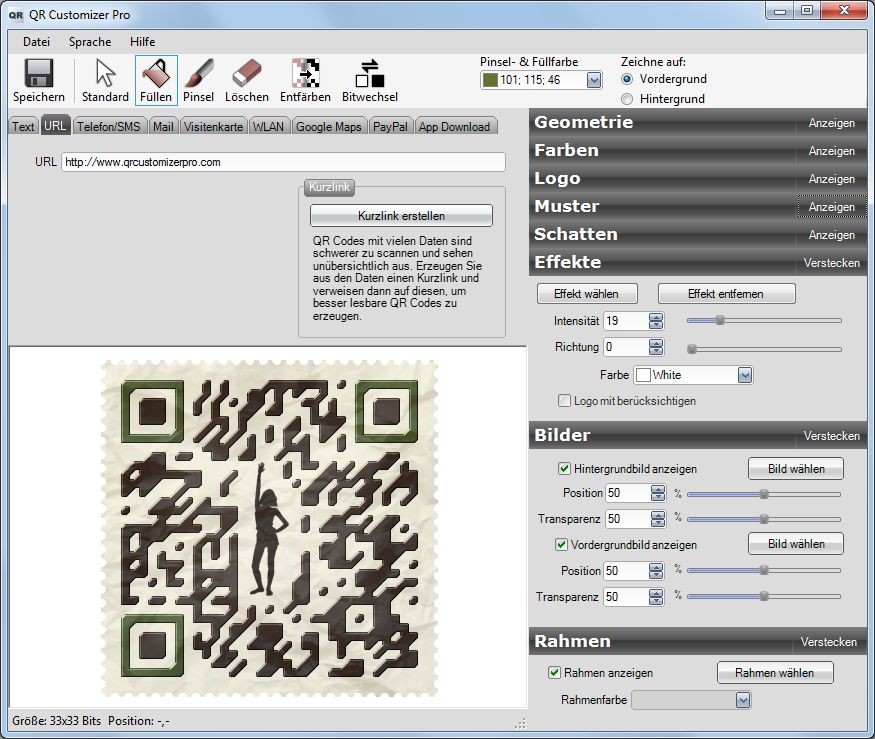Image resolution: width=875 pixels, height=739 pixels.
Task: Switch to the Text tab
Action: (23, 127)
